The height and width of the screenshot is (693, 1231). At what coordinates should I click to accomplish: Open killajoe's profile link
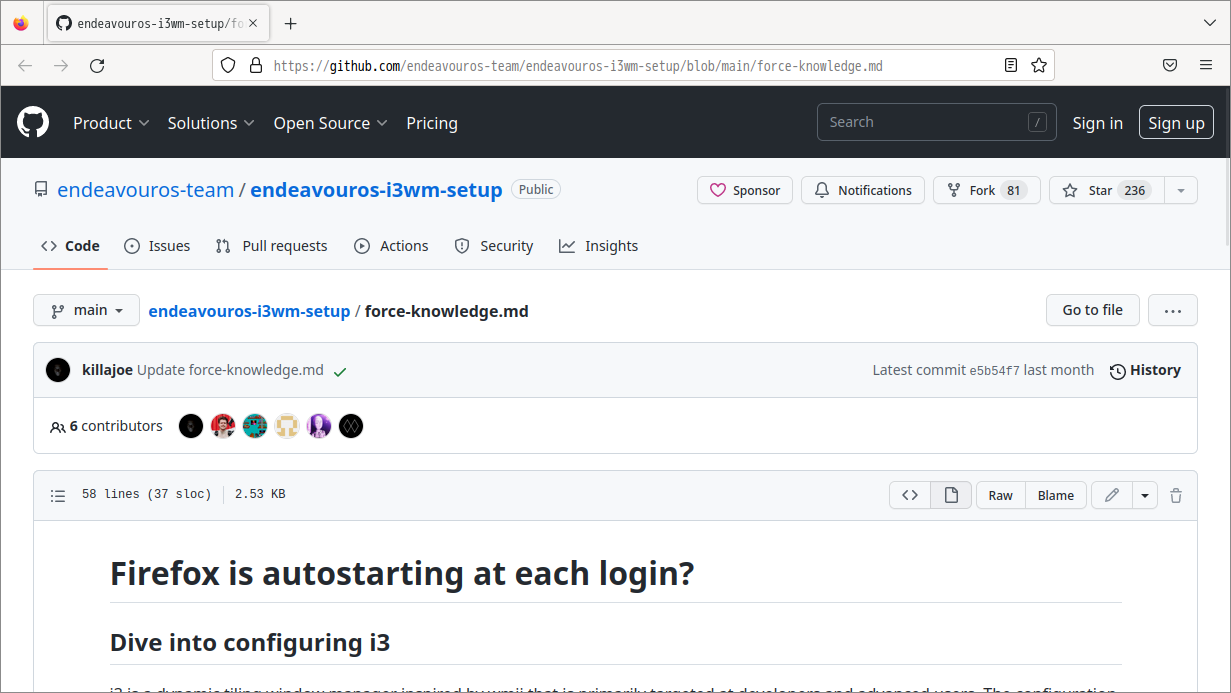click(107, 370)
